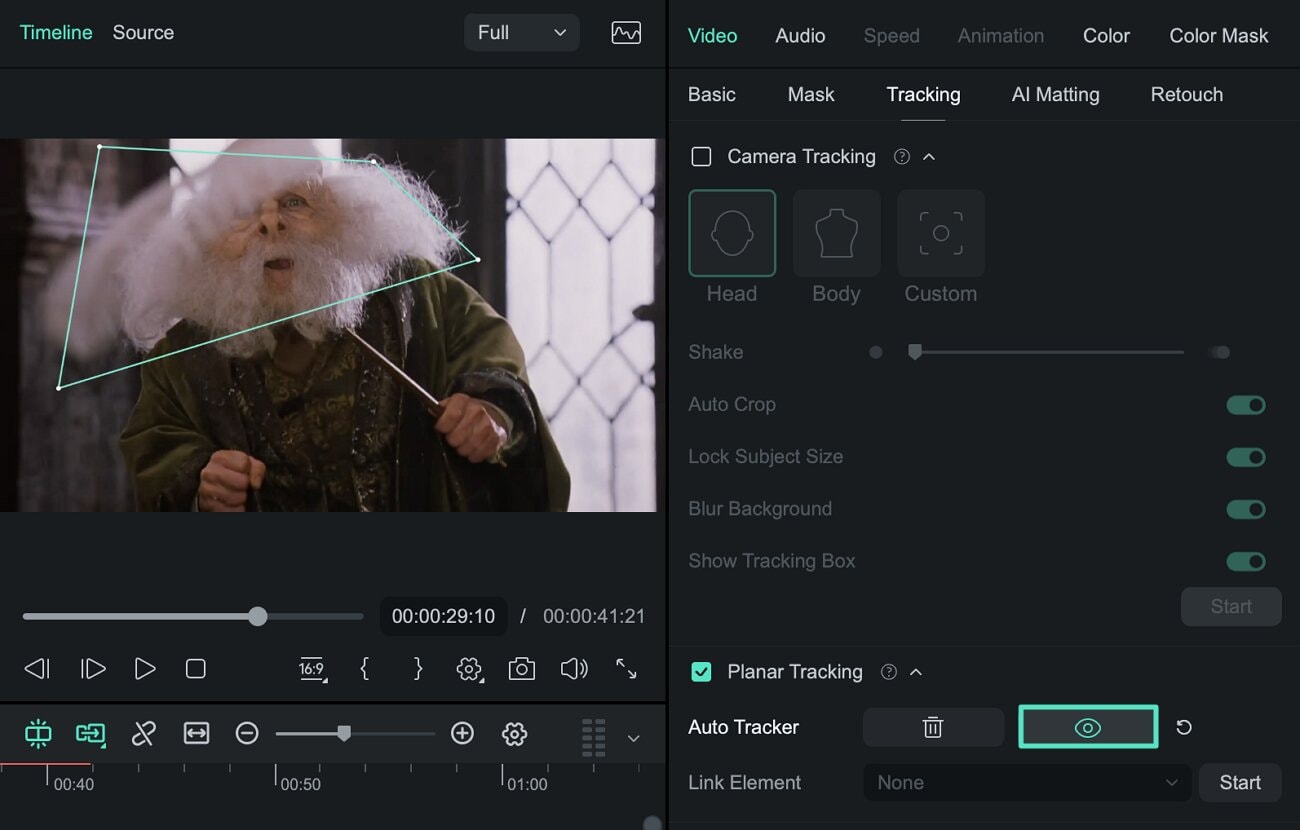Set mark out with right brace icon
This screenshot has height=830, width=1300.
[418, 669]
